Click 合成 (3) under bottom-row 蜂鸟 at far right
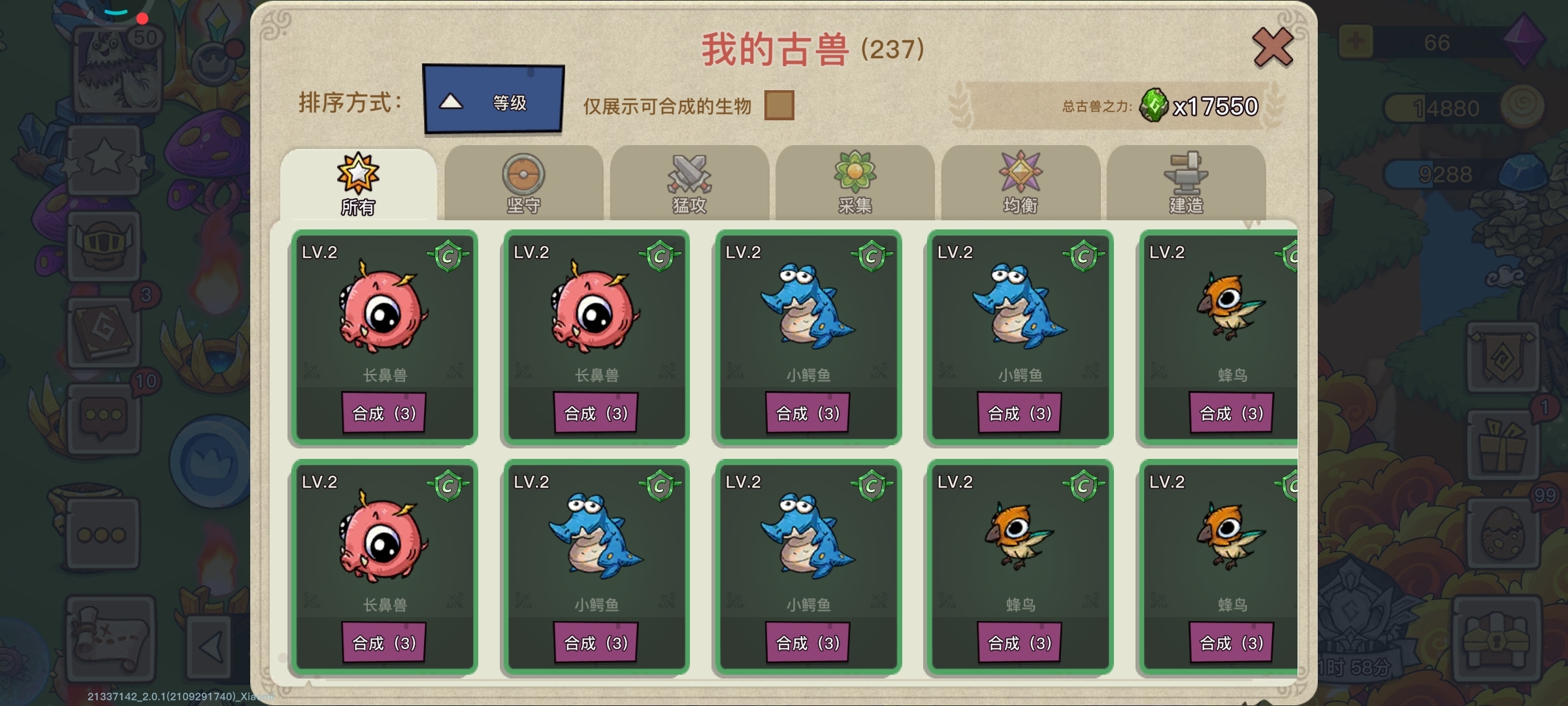 click(x=1232, y=643)
